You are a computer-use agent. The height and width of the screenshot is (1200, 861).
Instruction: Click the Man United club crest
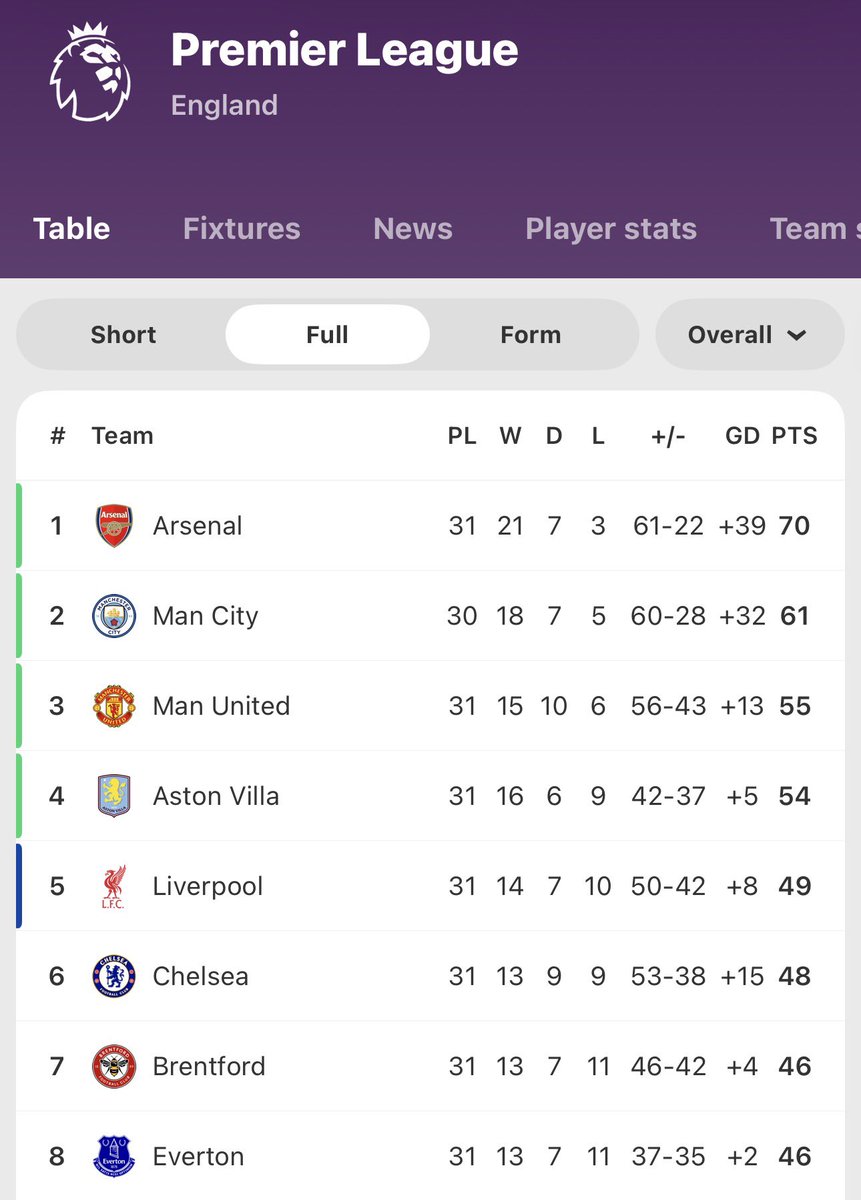pos(114,706)
